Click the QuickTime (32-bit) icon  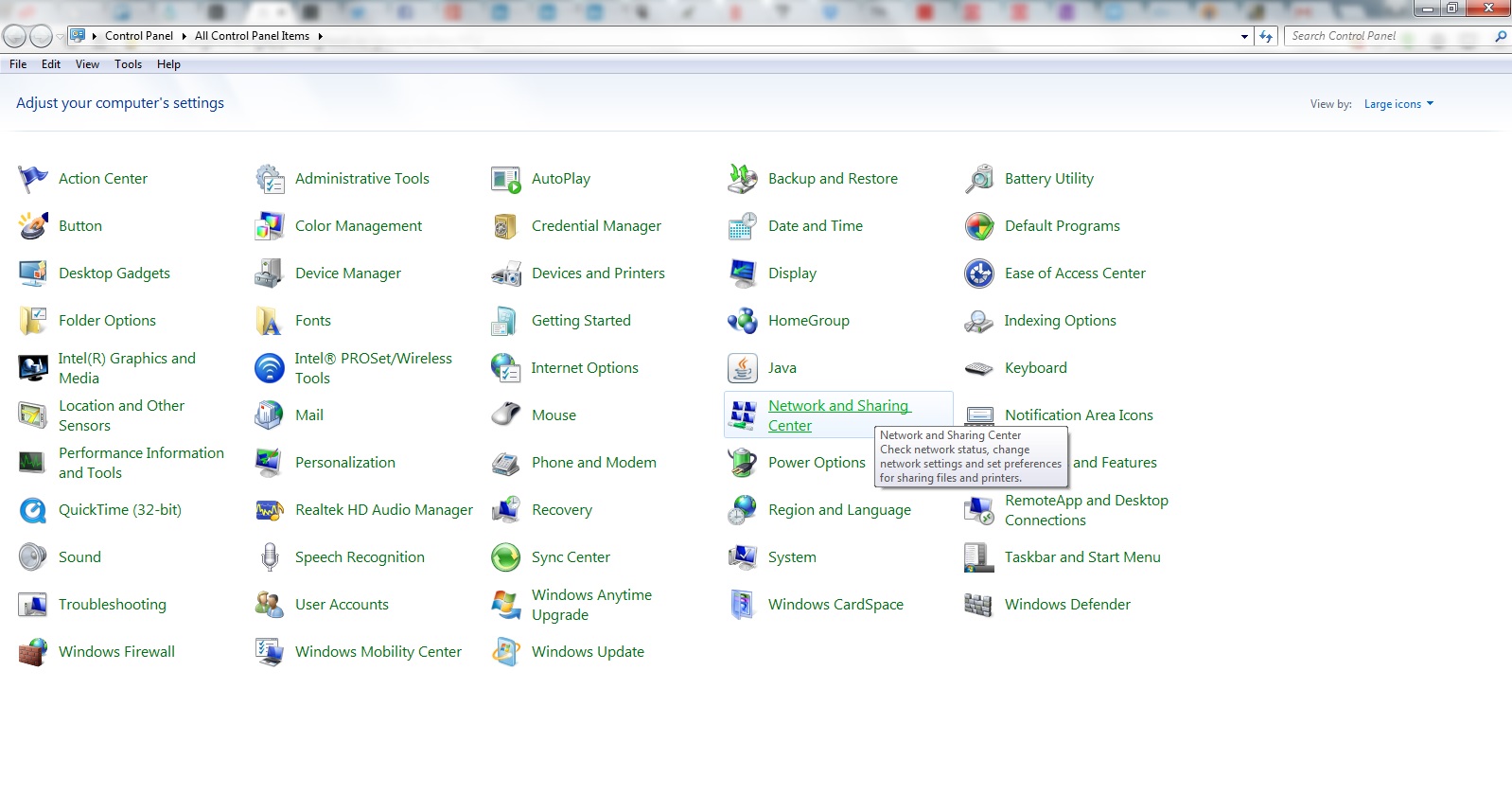pos(33,510)
